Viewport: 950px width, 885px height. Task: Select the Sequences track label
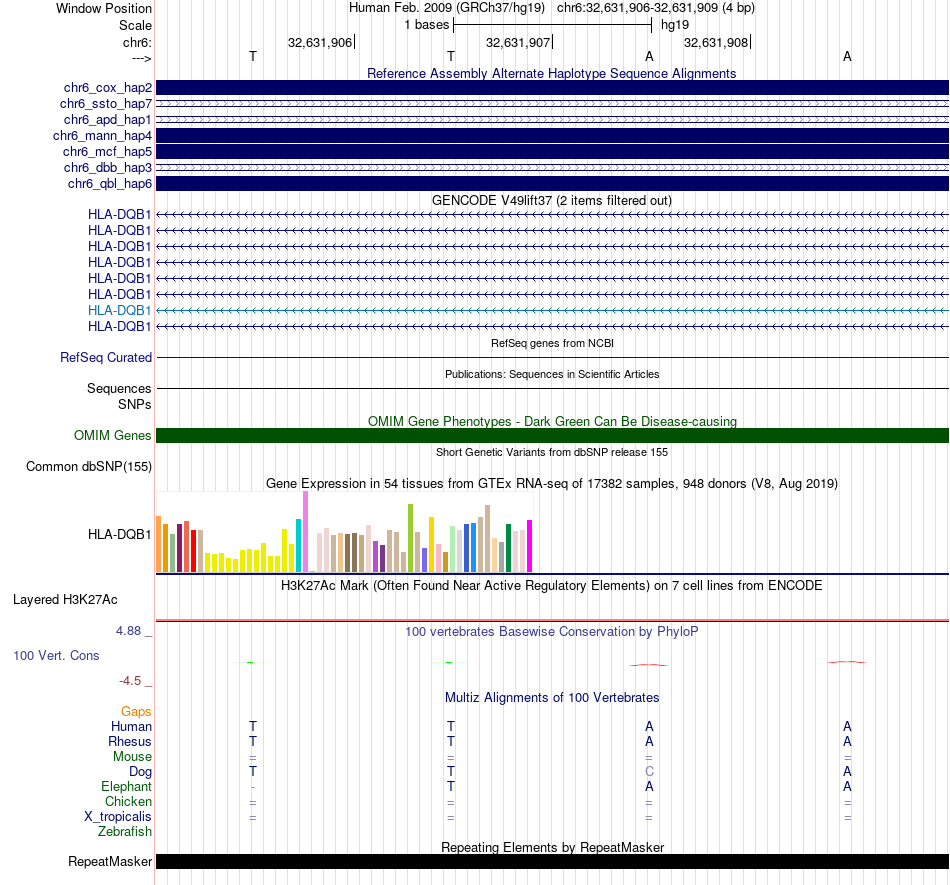[x=119, y=388]
